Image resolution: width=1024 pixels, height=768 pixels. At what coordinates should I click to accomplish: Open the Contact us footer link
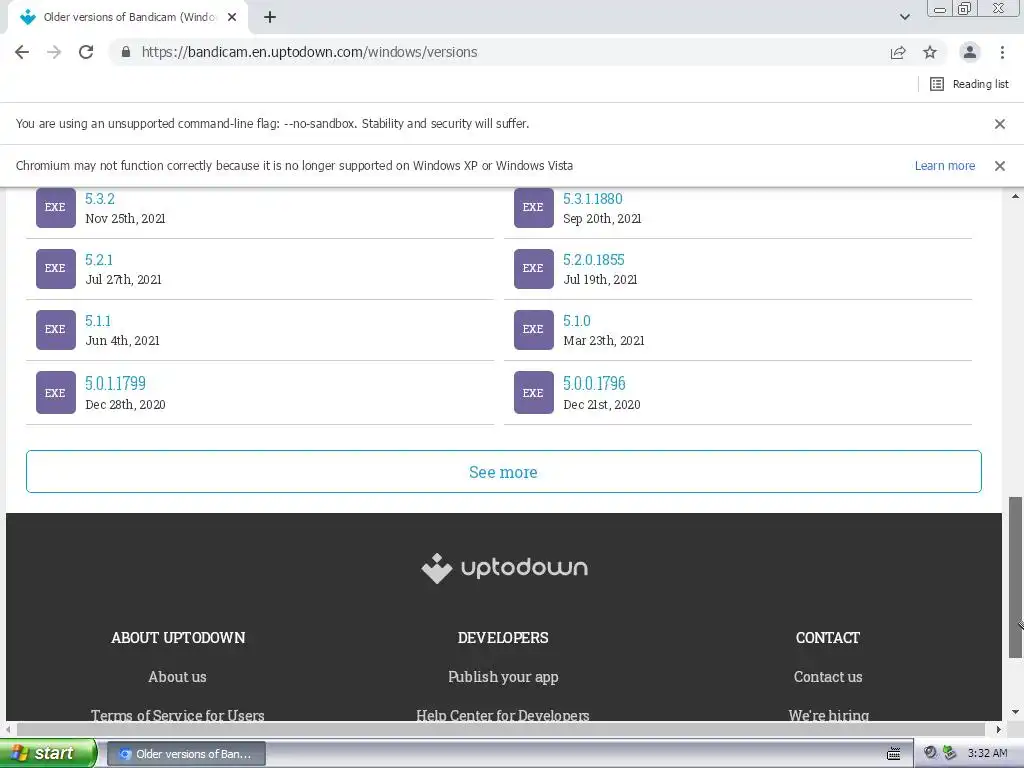point(828,677)
